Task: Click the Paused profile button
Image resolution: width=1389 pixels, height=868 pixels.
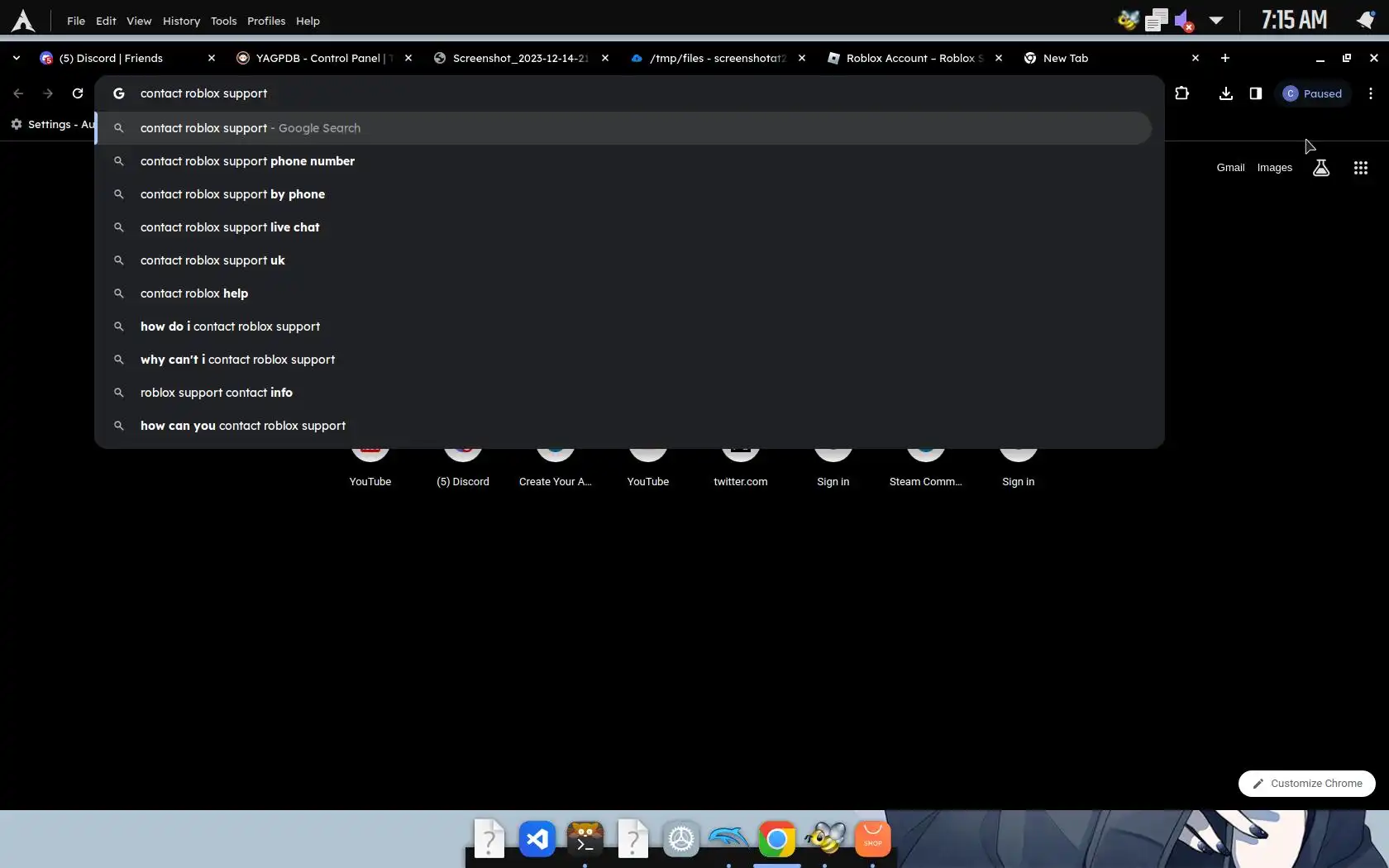Action: pyautogui.click(x=1313, y=93)
